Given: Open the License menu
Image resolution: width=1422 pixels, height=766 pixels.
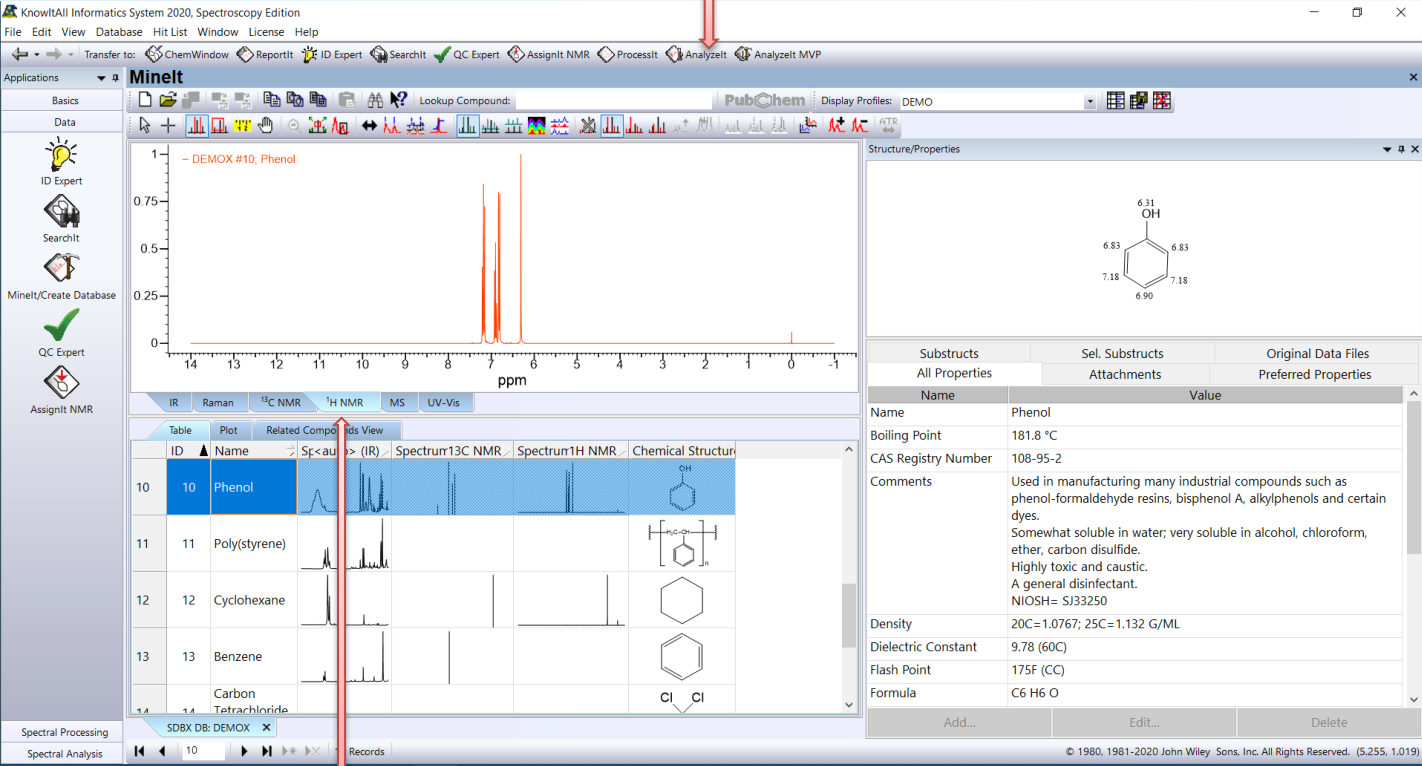Looking at the screenshot, I should pyautogui.click(x=266, y=32).
